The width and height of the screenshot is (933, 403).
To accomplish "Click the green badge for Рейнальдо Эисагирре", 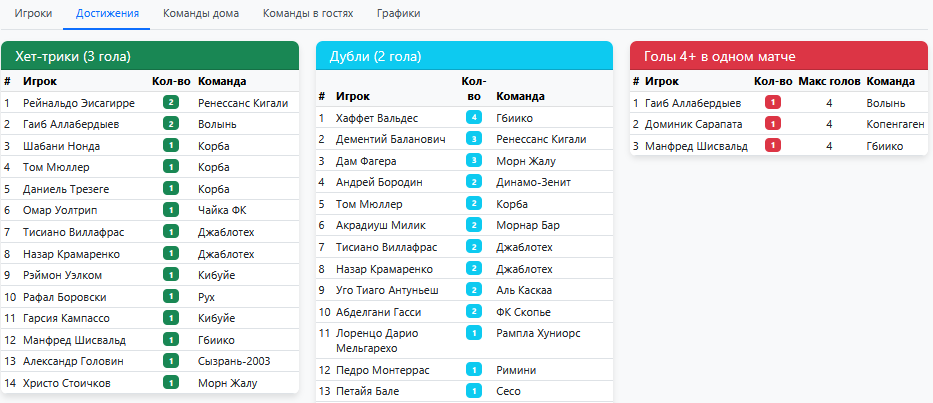I will click(x=171, y=102).
